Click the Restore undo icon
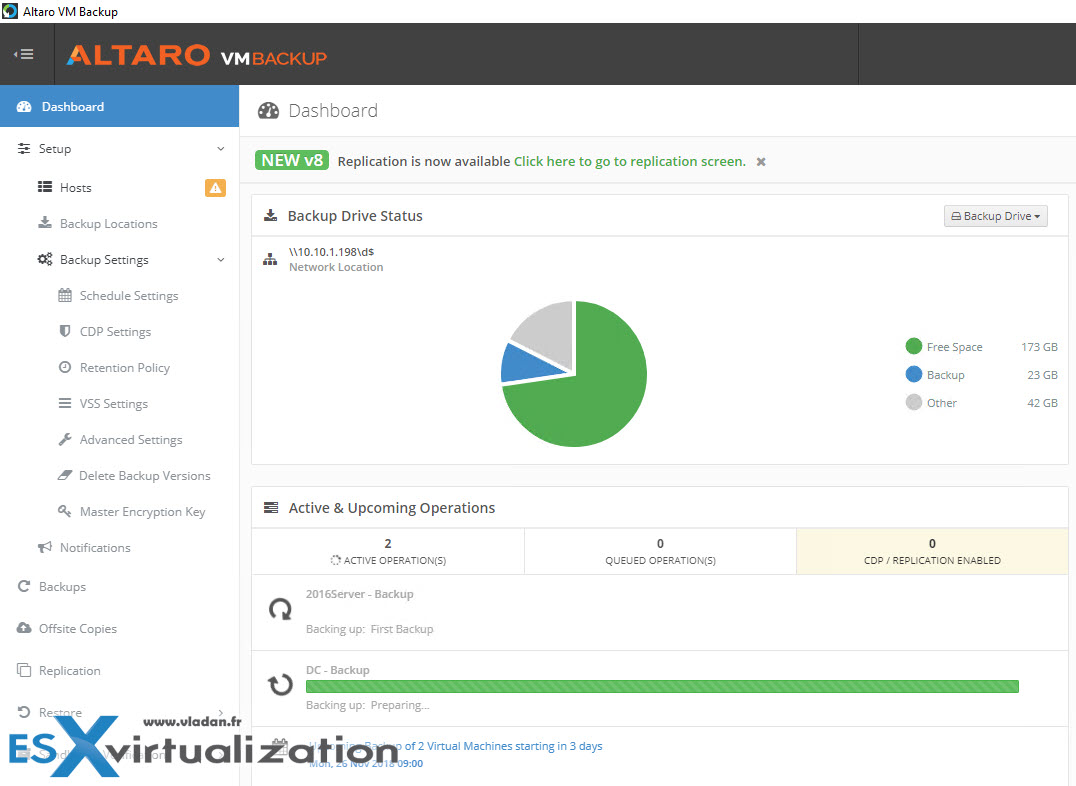Viewport: 1076px width, 786px height. (x=24, y=712)
